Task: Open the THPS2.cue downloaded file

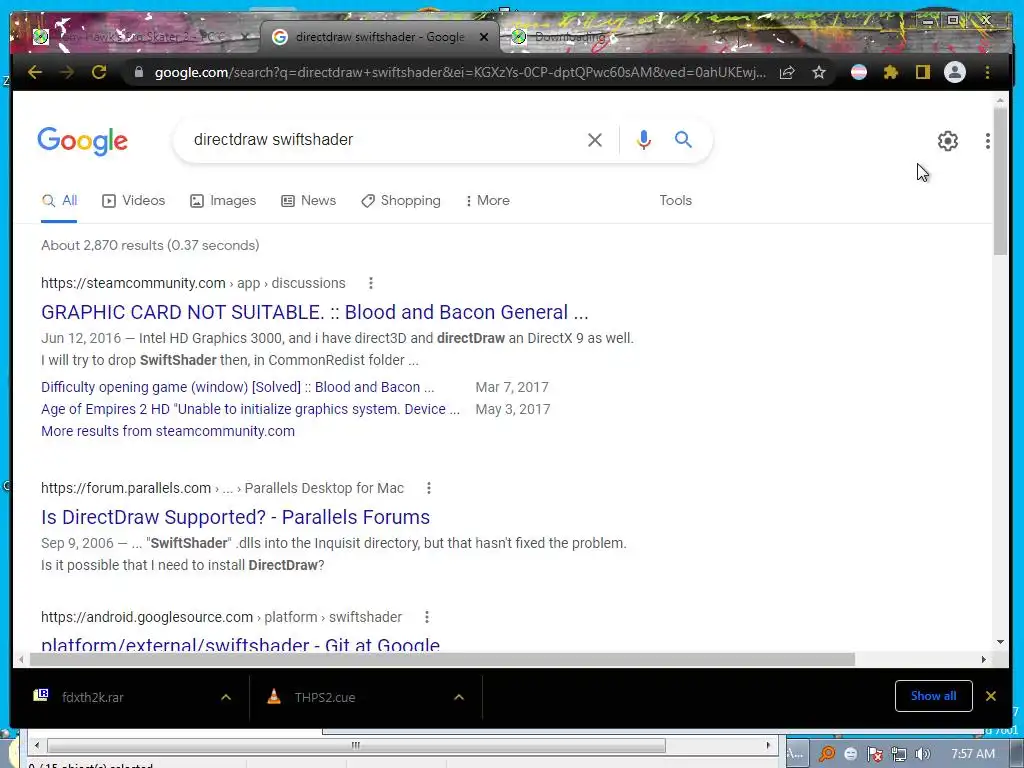Action: coord(325,697)
